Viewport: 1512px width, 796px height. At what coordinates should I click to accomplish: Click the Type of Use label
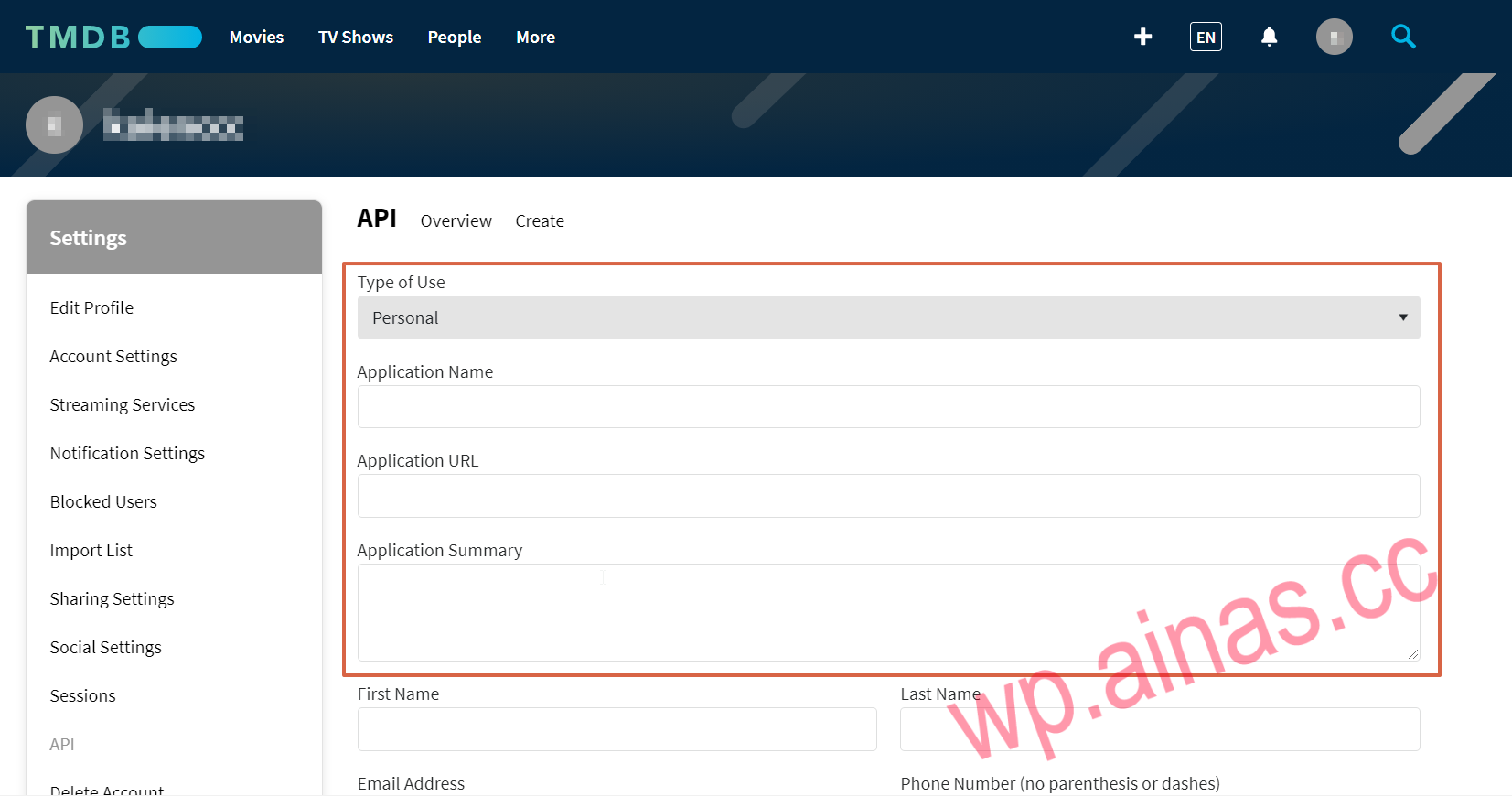(401, 283)
